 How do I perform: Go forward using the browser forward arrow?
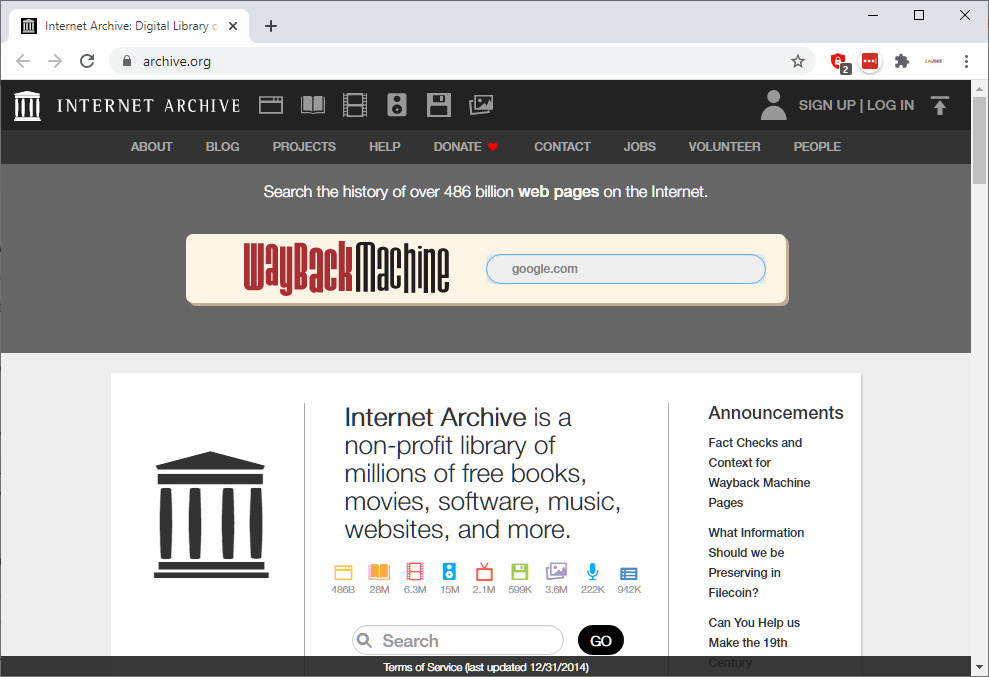pyautogui.click(x=56, y=61)
